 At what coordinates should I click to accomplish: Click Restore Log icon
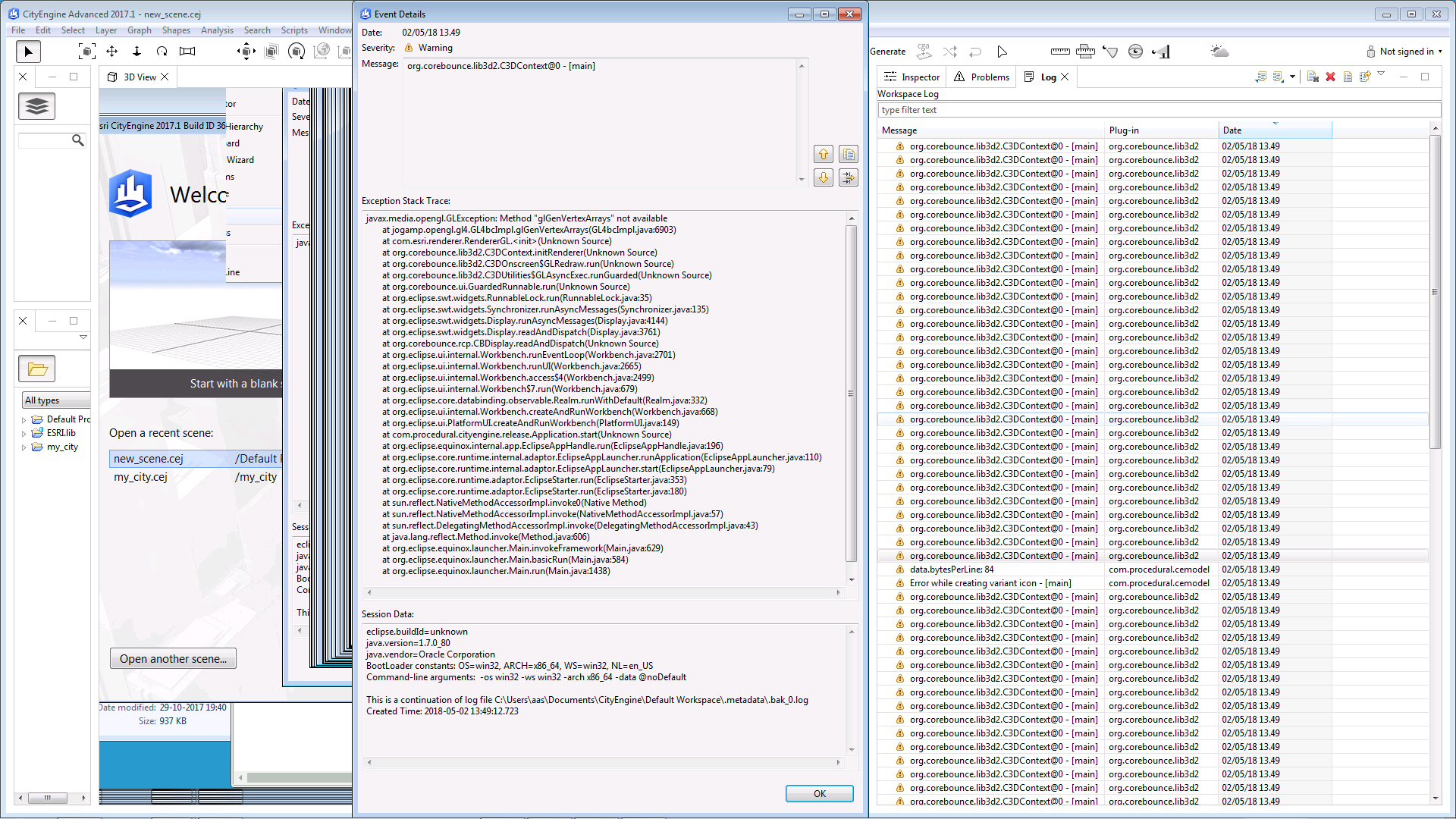click(1365, 77)
